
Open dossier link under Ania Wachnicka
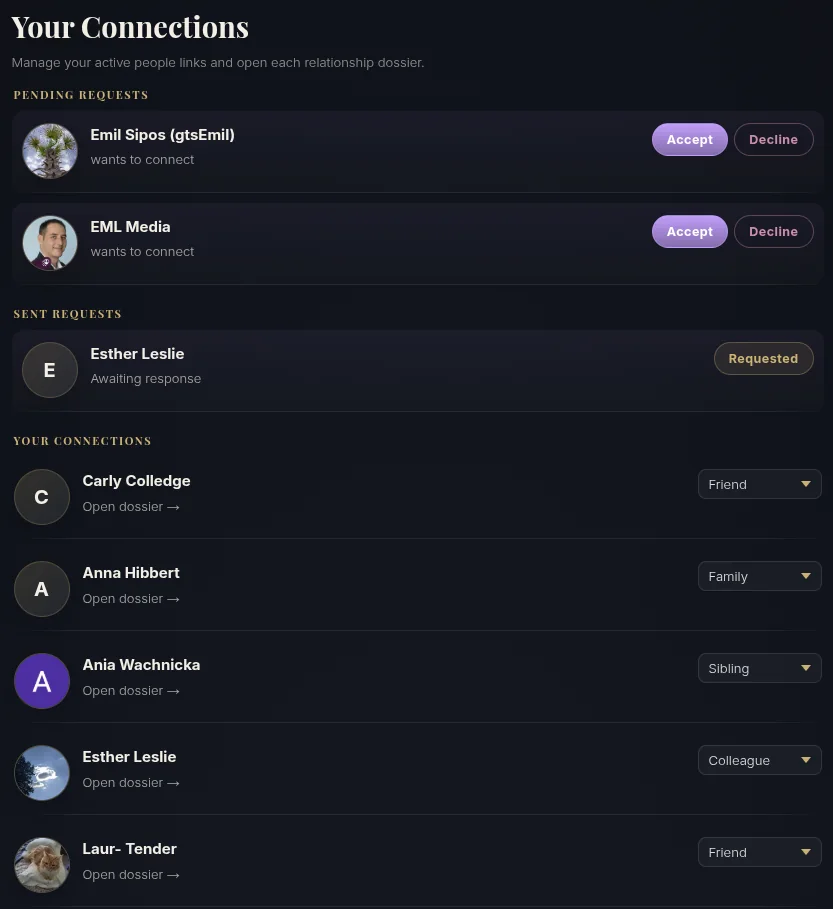pos(131,691)
